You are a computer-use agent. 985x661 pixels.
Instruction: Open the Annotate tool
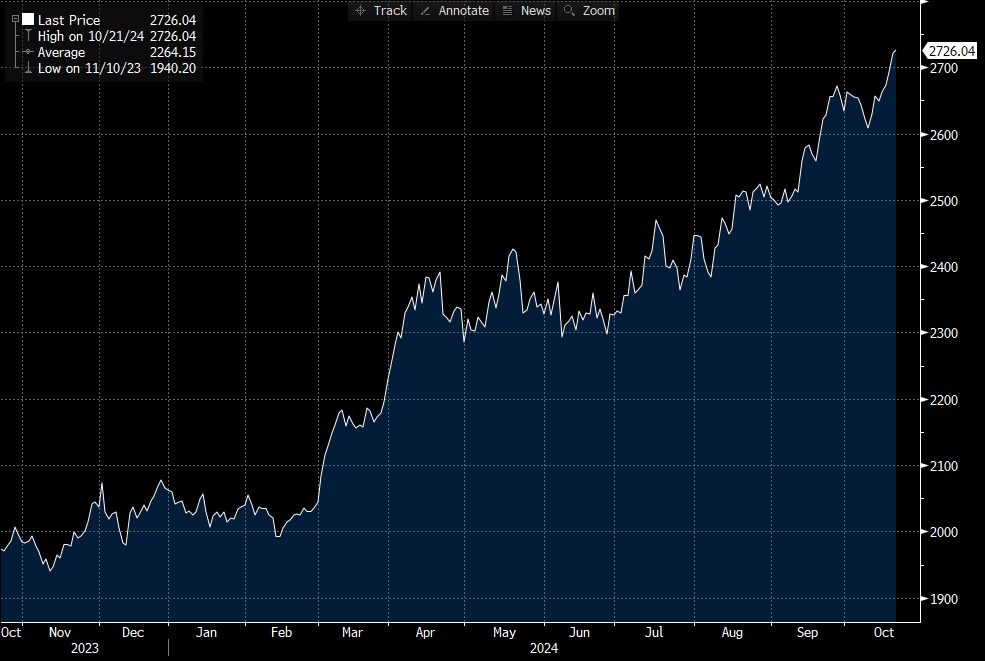pos(464,11)
